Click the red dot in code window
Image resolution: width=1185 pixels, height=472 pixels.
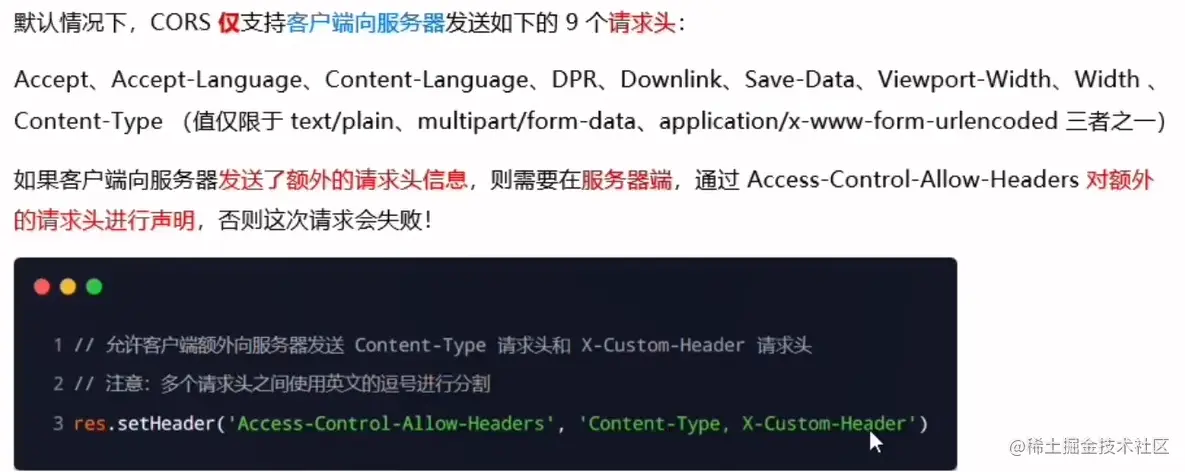coord(42,287)
